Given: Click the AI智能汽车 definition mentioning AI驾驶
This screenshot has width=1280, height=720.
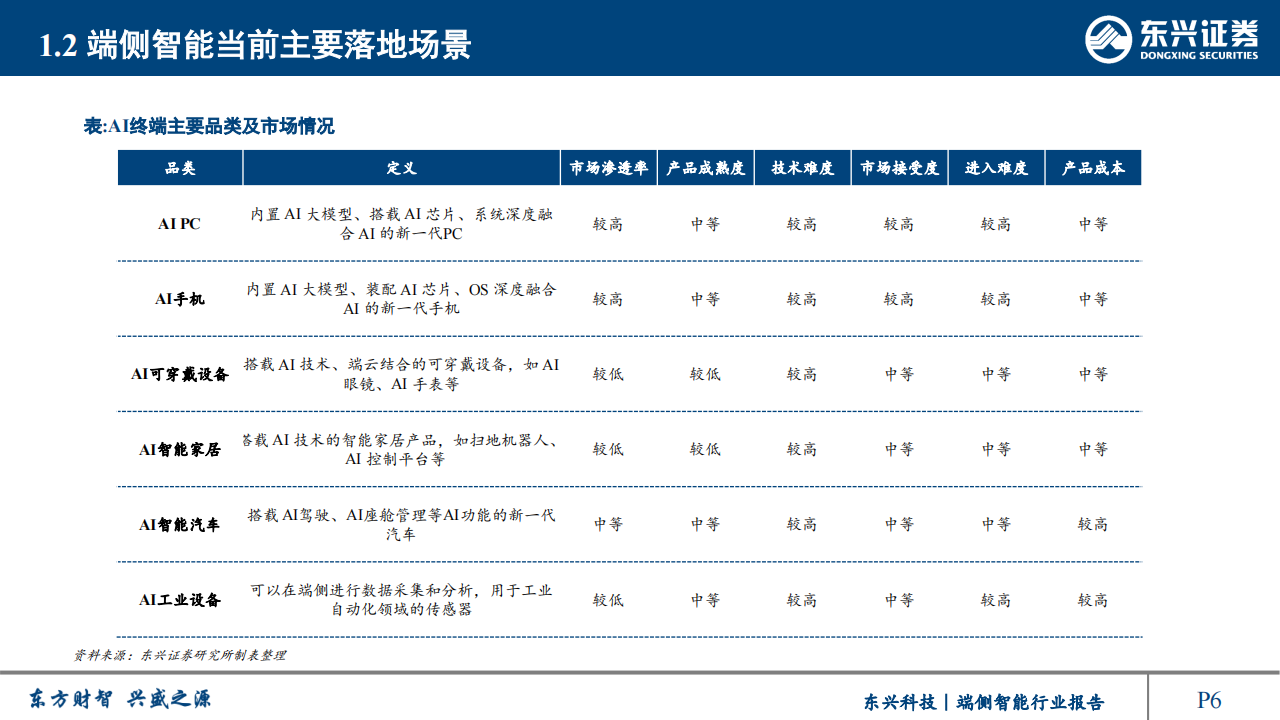Looking at the screenshot, I should (x=401, y=524).
